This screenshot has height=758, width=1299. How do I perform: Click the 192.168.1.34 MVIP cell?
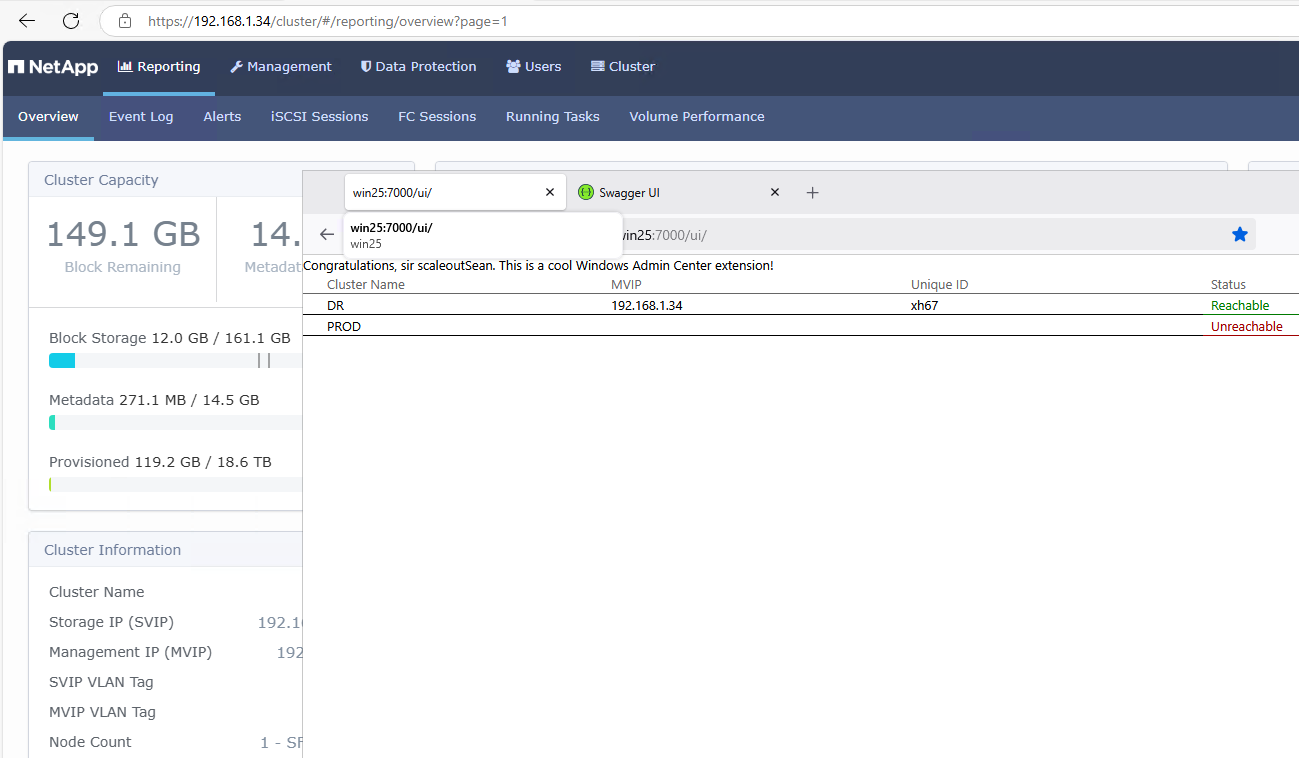click(x=647, y=306)
